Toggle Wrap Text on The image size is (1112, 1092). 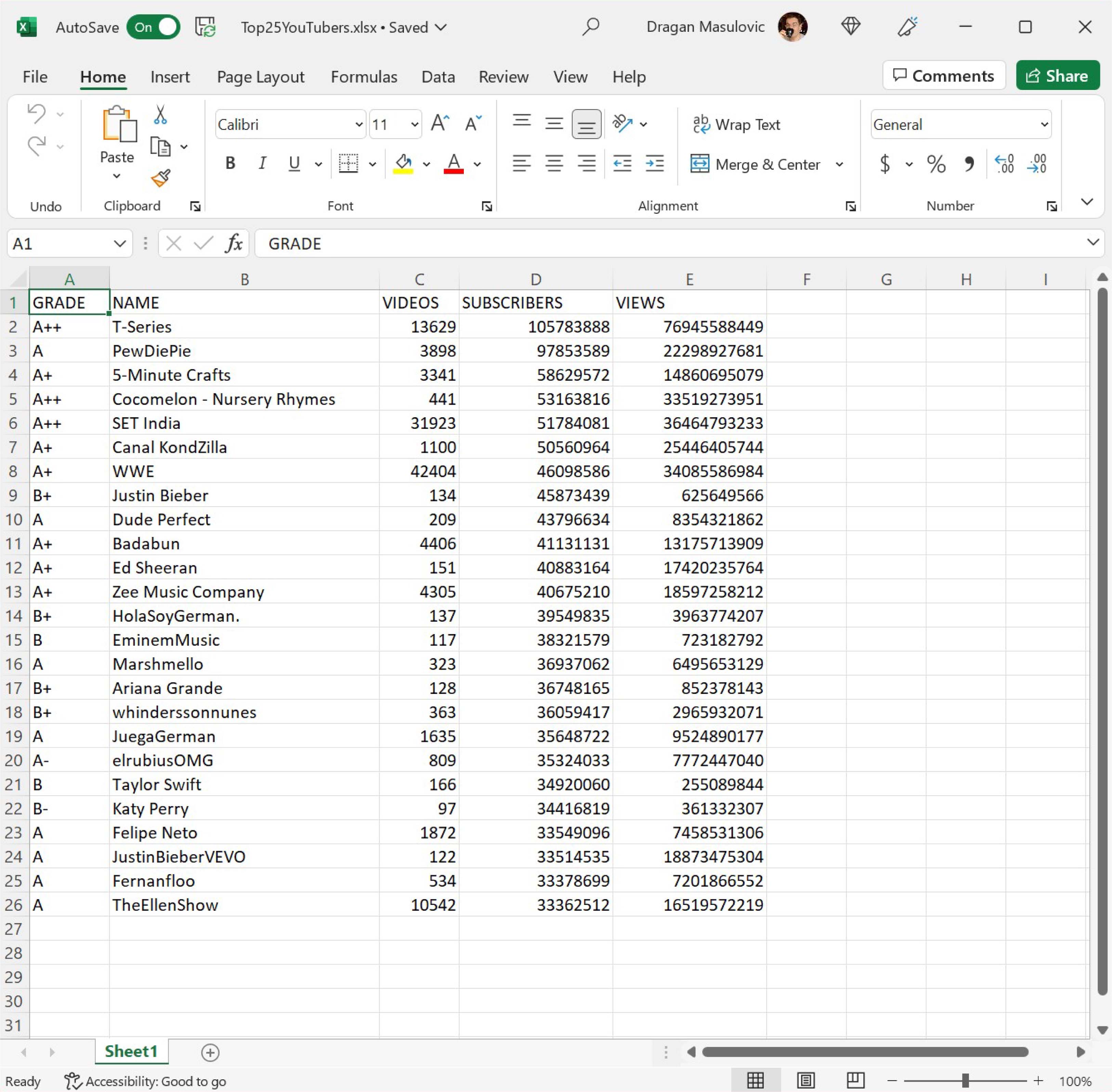pyautogui.click(x=737, y=124)
